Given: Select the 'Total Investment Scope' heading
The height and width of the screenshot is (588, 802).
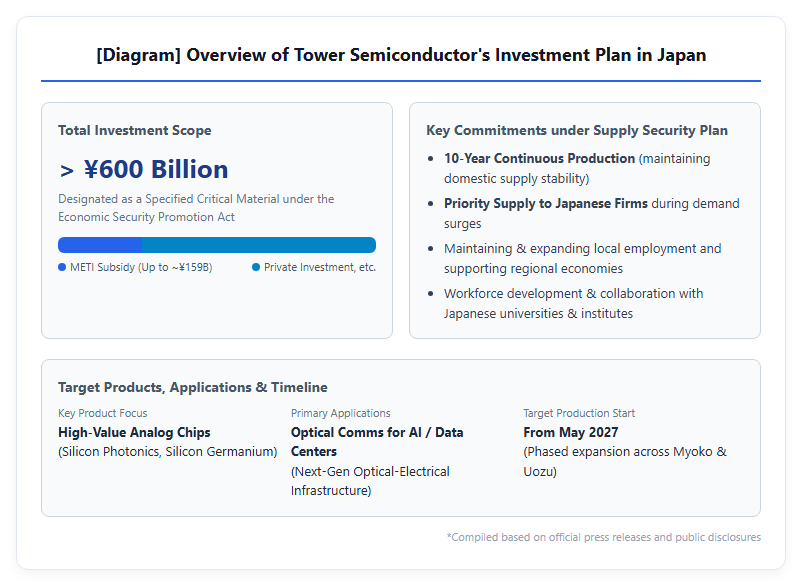Looking at the screenshot, I should tap(135, 130).
